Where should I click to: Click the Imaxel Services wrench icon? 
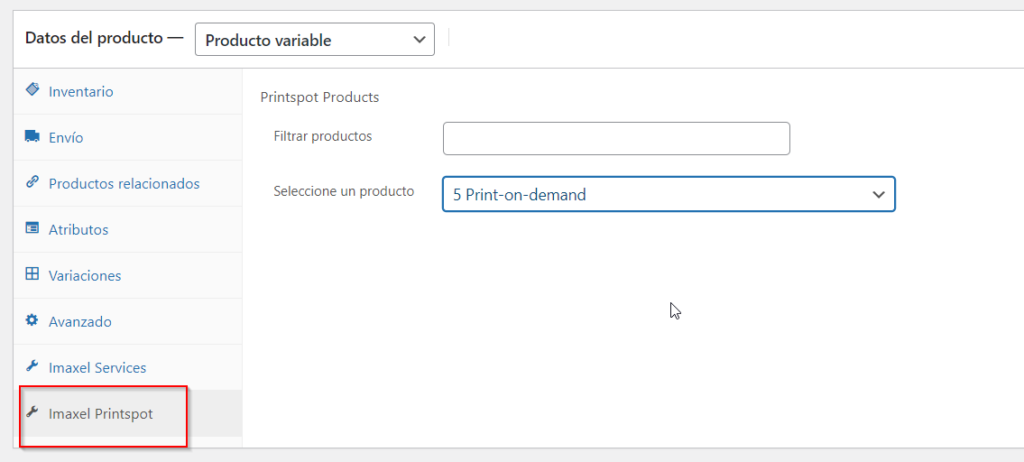[31, 367]
